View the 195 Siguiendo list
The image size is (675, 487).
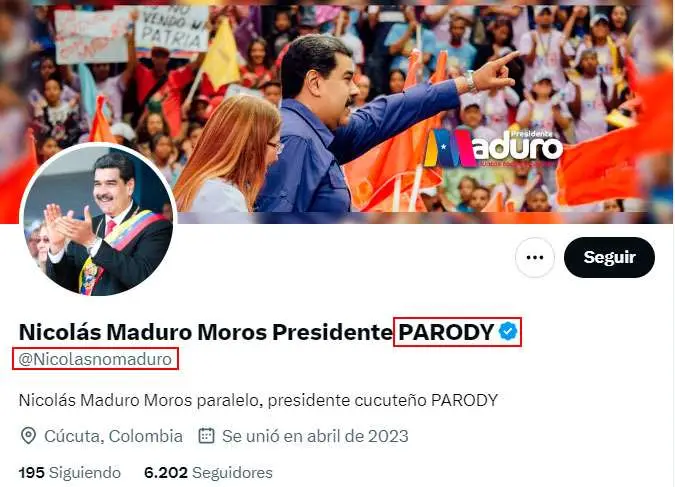(x=70, y=472)
